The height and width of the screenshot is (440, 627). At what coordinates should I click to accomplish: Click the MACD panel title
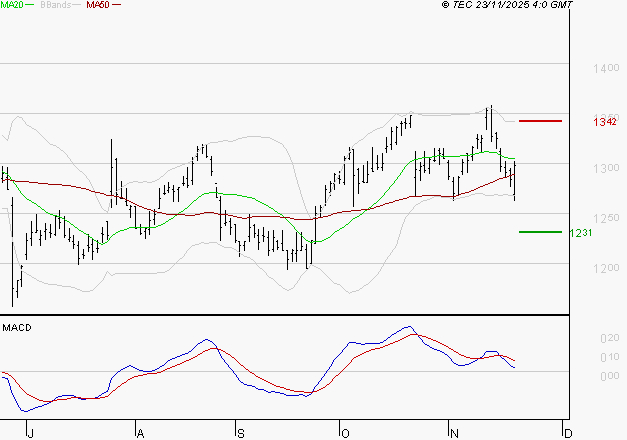pyautogui.click(x=17, y=328)
